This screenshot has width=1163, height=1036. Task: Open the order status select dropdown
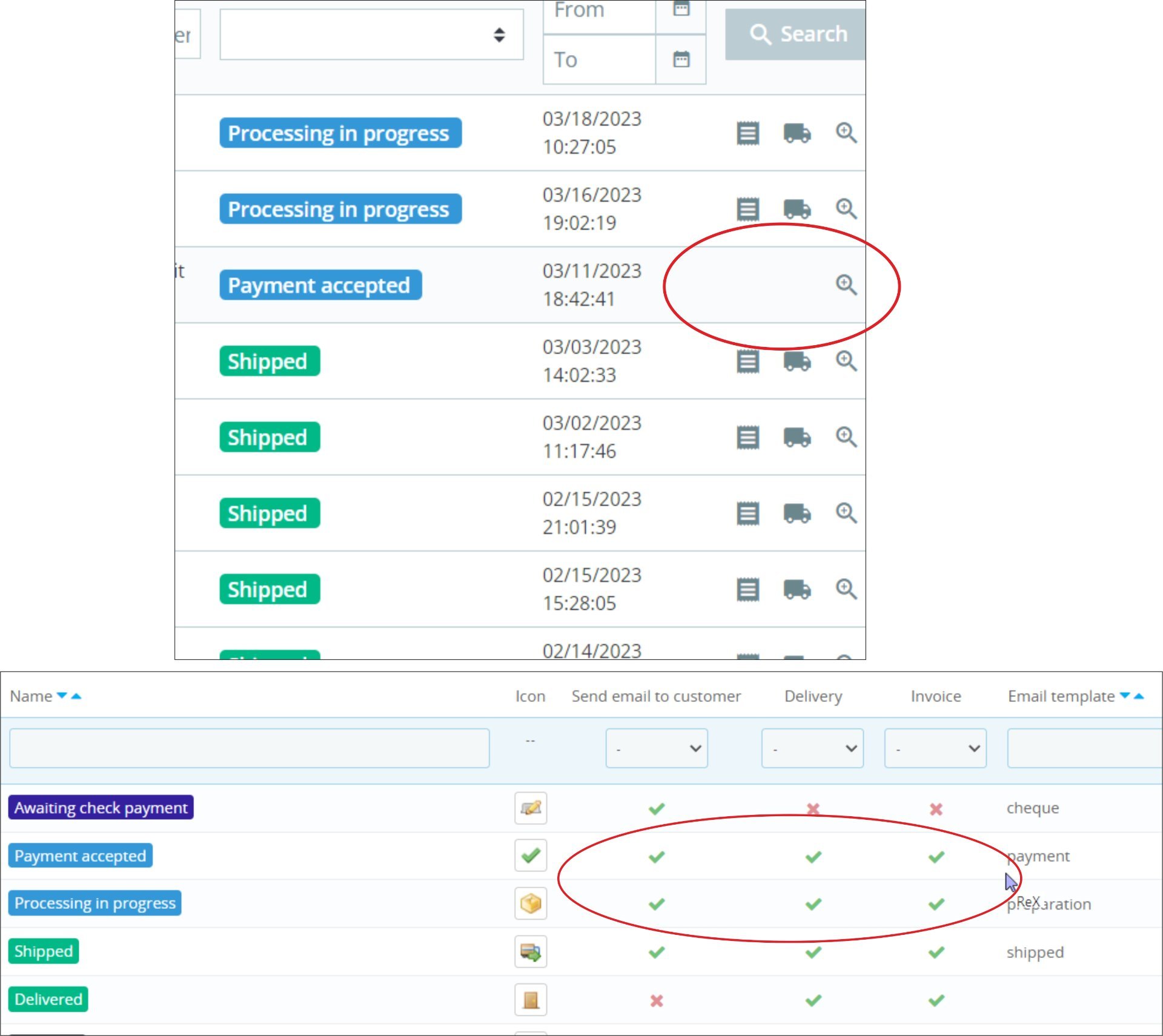(371, 35)
